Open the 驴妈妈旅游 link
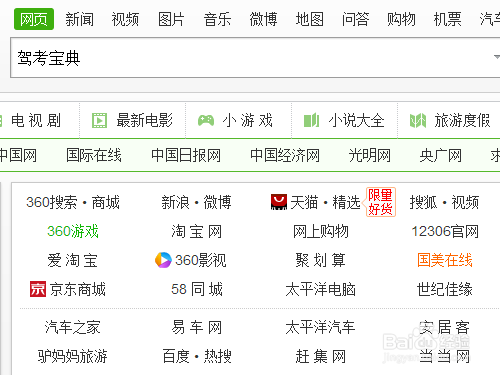The image size is (500, 375). click(72, 356)
